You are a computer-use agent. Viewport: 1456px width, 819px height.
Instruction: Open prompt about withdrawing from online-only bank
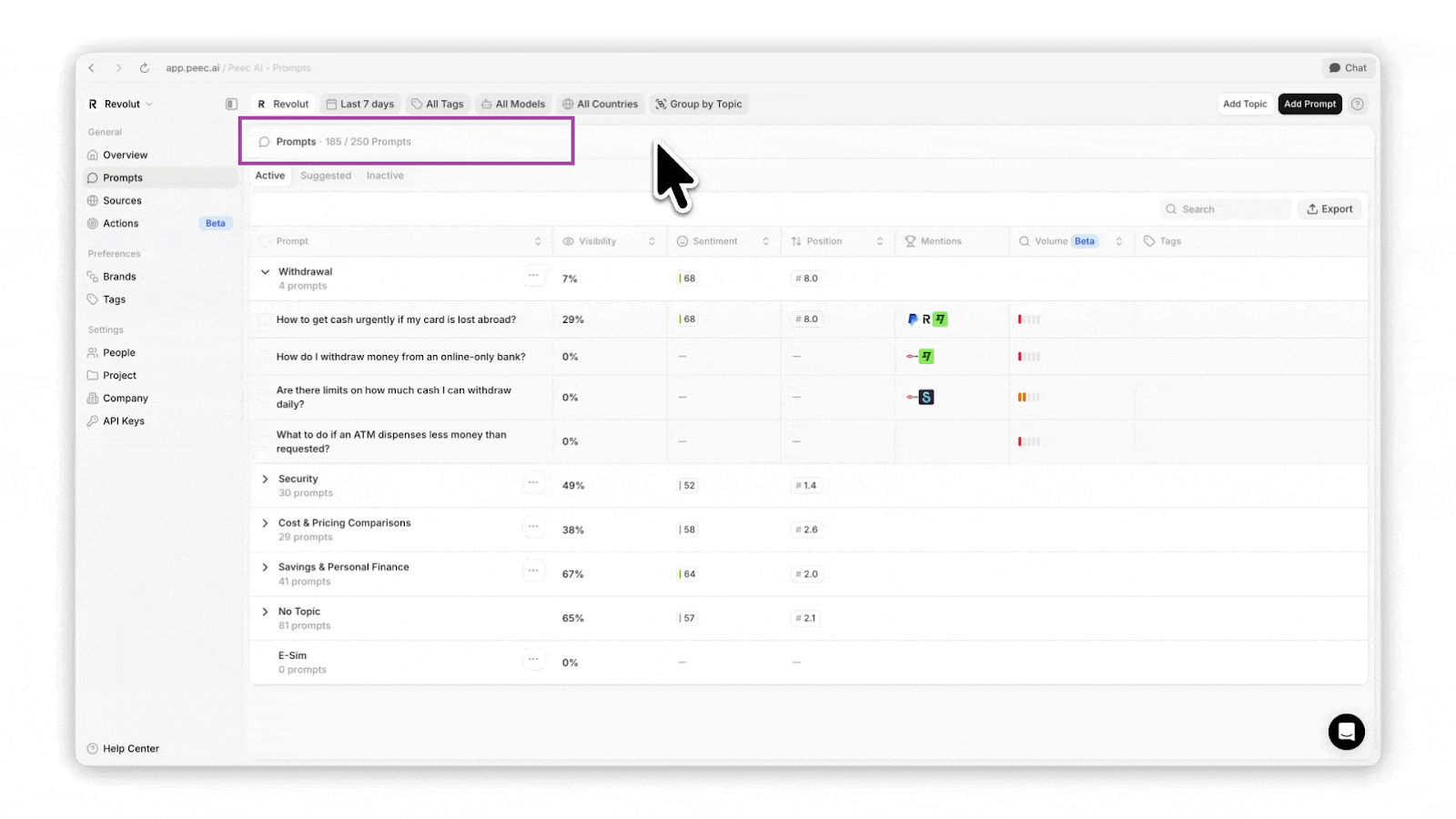[400, 358]
